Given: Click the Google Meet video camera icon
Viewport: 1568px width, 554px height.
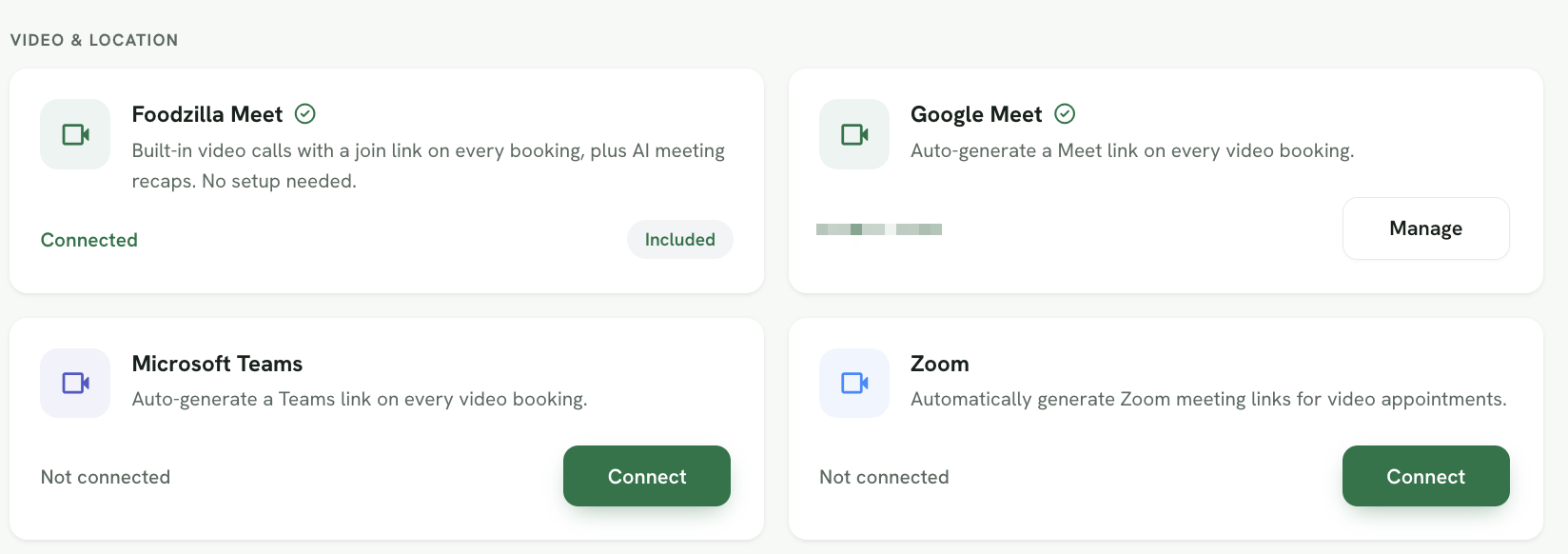Looking at the screenshot, I should (x=854, y=134).
